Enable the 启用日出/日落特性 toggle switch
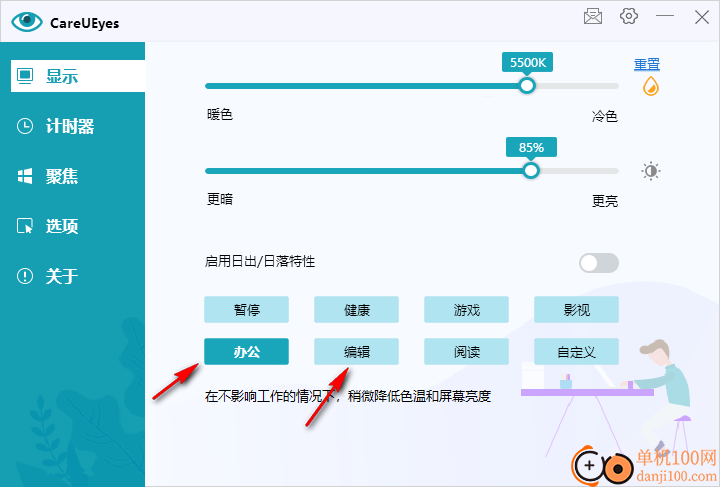Screen dimensions: 720x487 click(599, 263)
